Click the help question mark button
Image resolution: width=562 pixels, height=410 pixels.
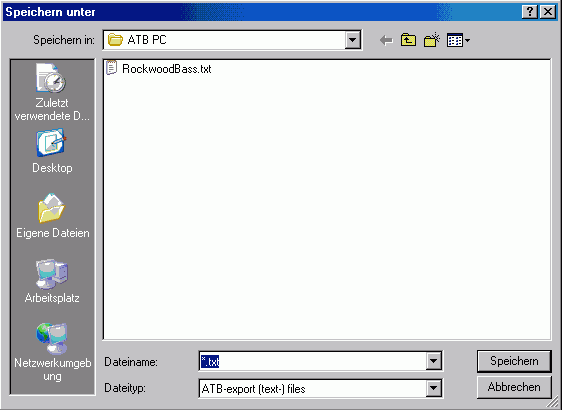pos(530,12)
